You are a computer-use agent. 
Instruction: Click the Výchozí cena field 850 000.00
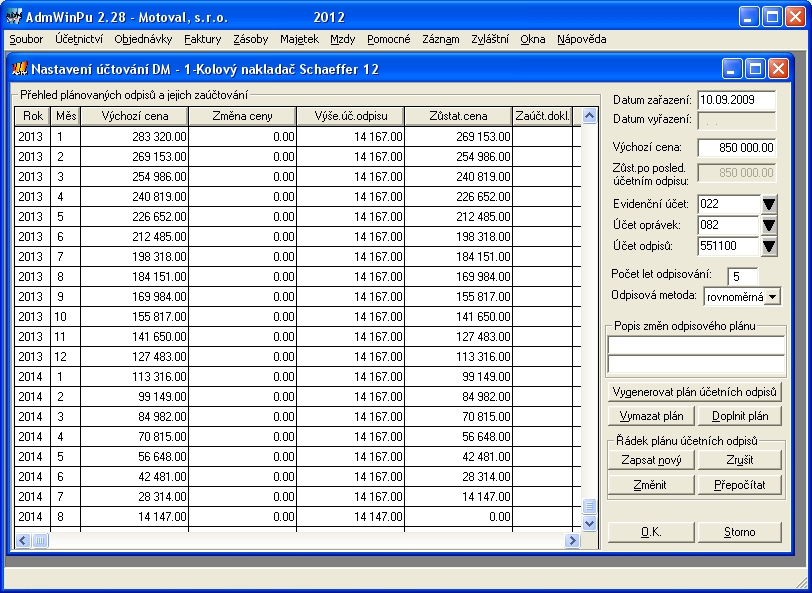[737, 148]
